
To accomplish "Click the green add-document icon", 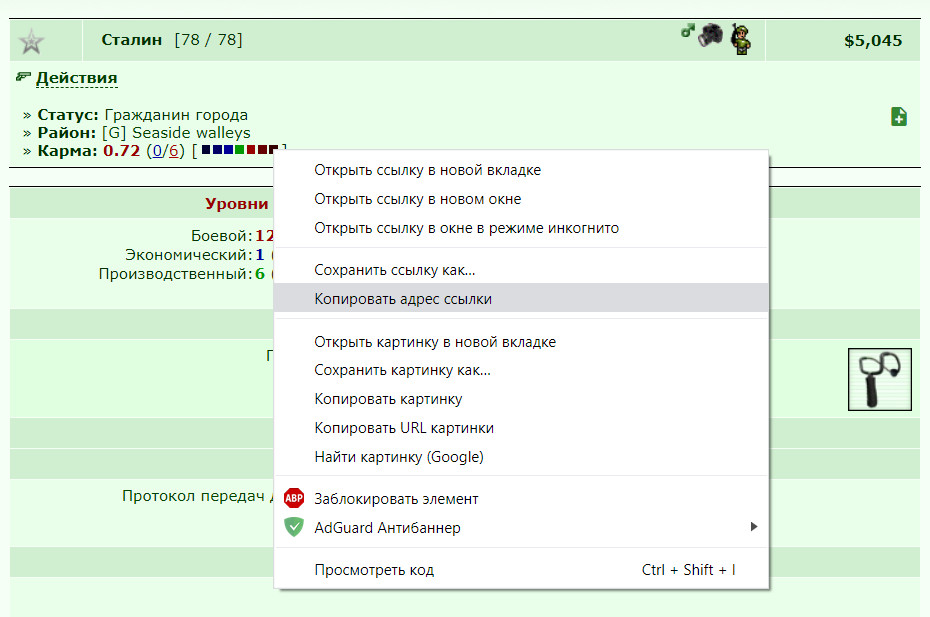I will (899, 116).
